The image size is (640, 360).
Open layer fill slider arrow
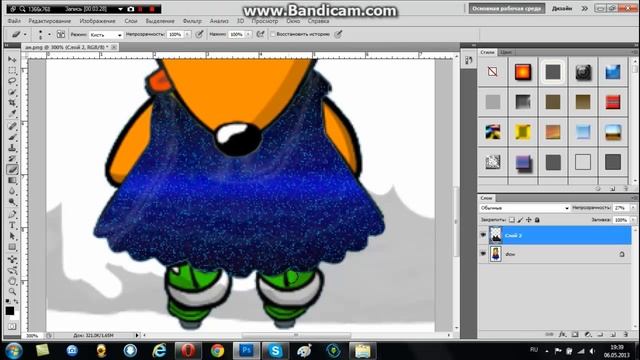pos(633,220)
